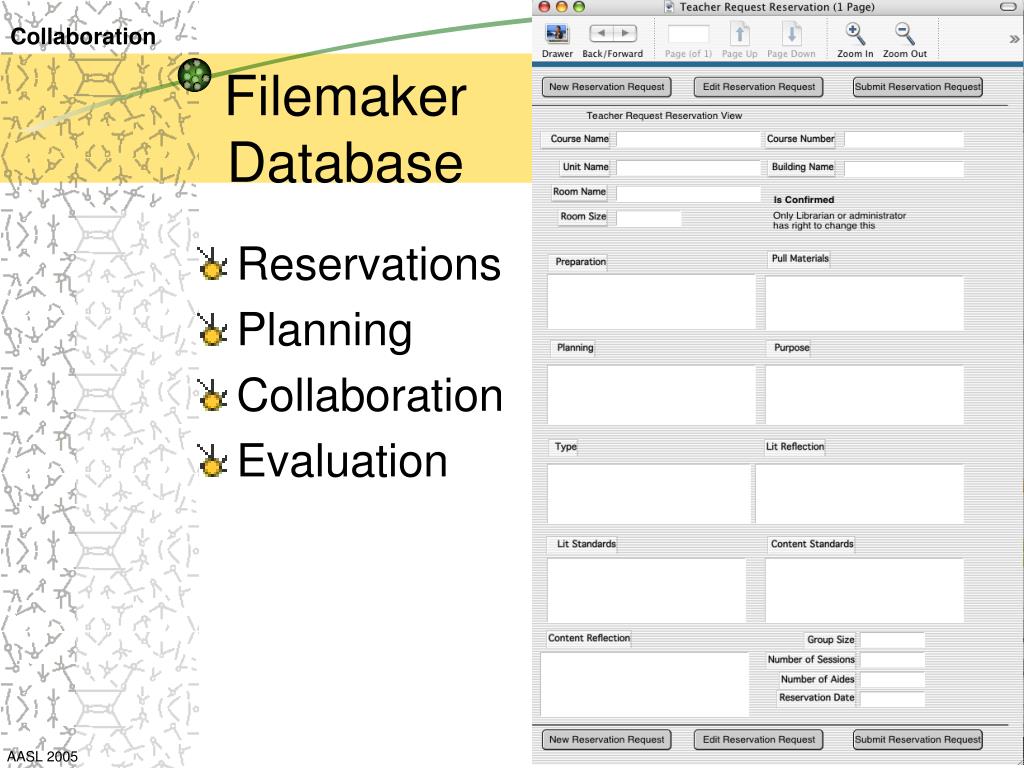
Task: Click inside the Lit Reflection text area
Action: coord(859,494)
